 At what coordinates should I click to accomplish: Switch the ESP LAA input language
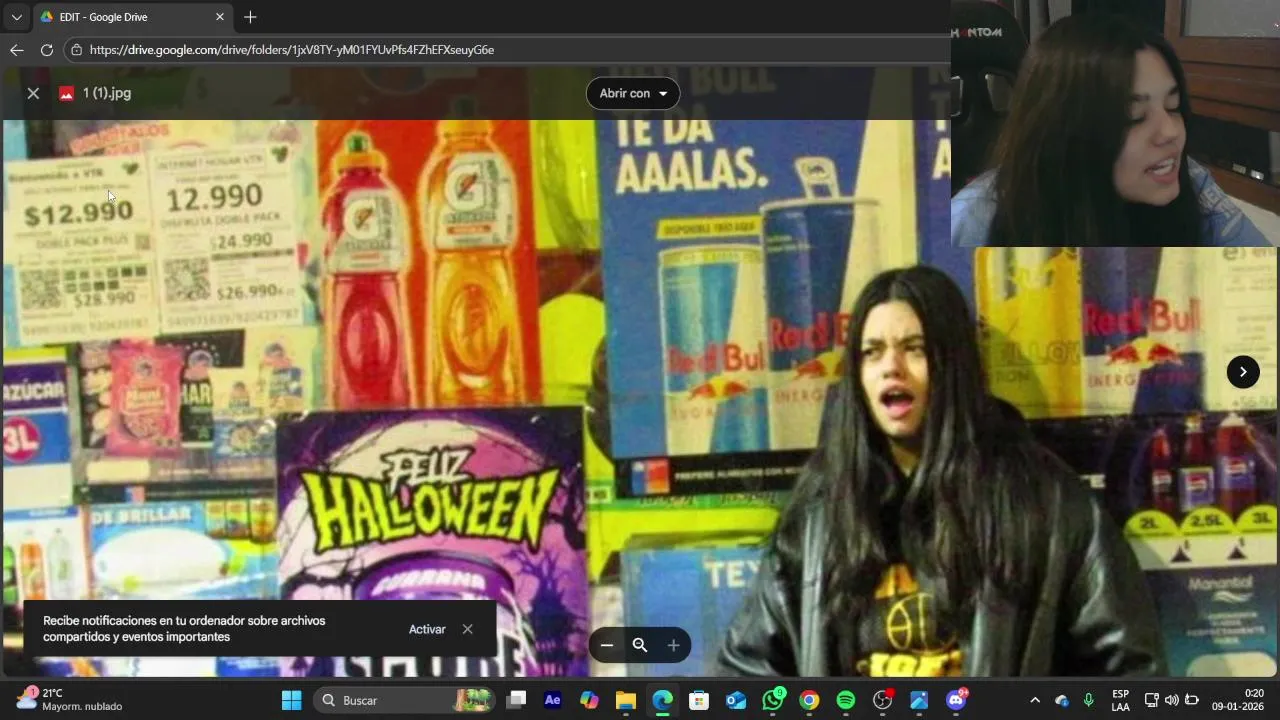click(1121, 700)
